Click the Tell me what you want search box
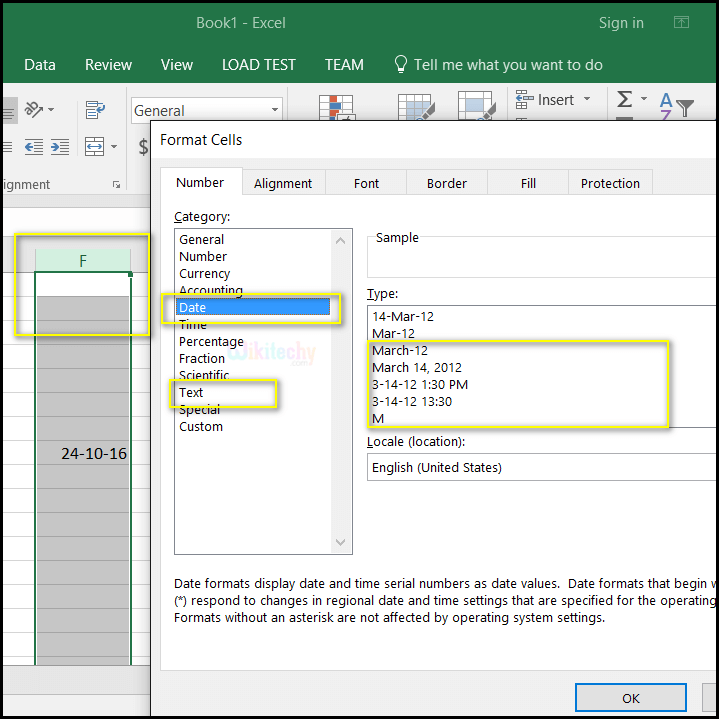Image resolution: width=719 pixels, height=719 pixels. point(507,65)
